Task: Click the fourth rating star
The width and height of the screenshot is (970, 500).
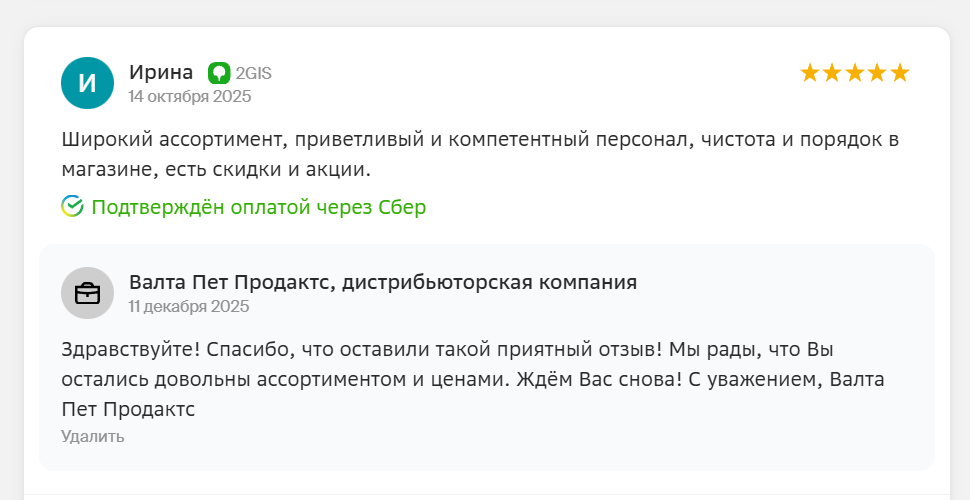Action: tap(877, 73)
